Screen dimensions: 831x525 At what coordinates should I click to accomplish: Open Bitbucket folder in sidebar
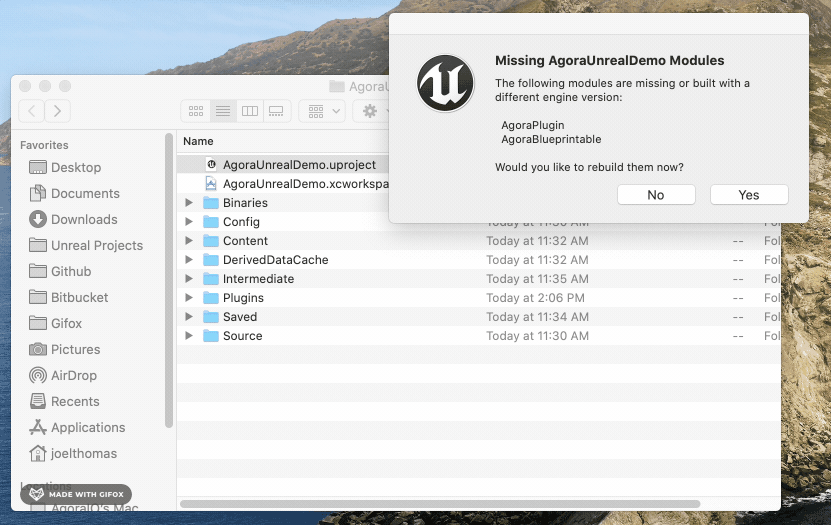coord(68,297)
